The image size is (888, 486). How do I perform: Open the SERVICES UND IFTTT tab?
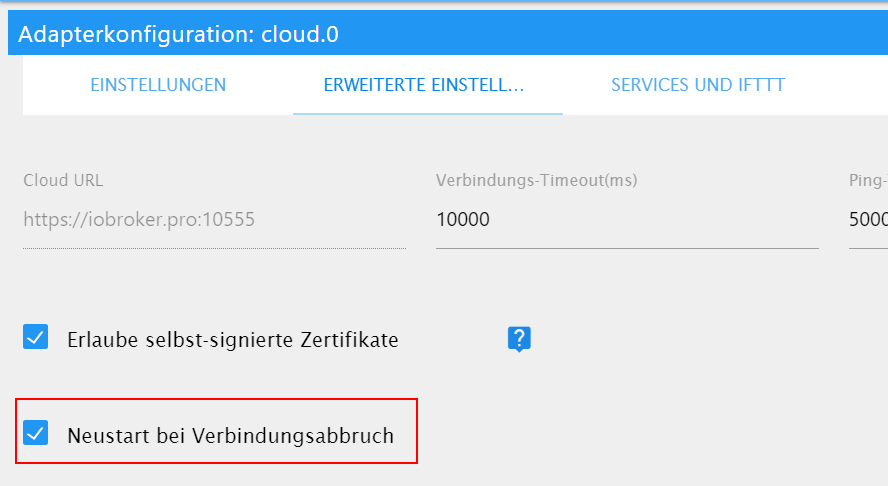point(698,85)
